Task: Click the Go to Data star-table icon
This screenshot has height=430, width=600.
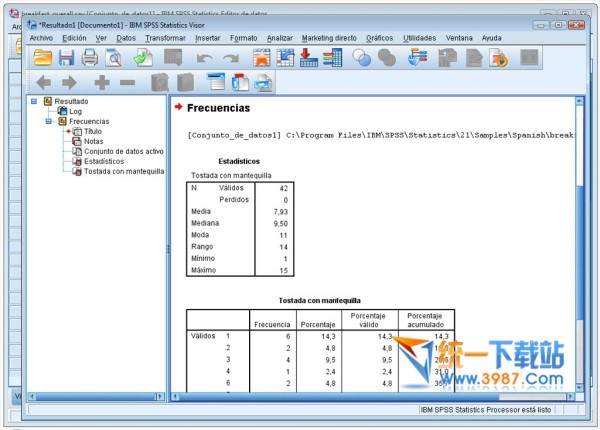Action: pyautogui.click(x=261, y=58)
